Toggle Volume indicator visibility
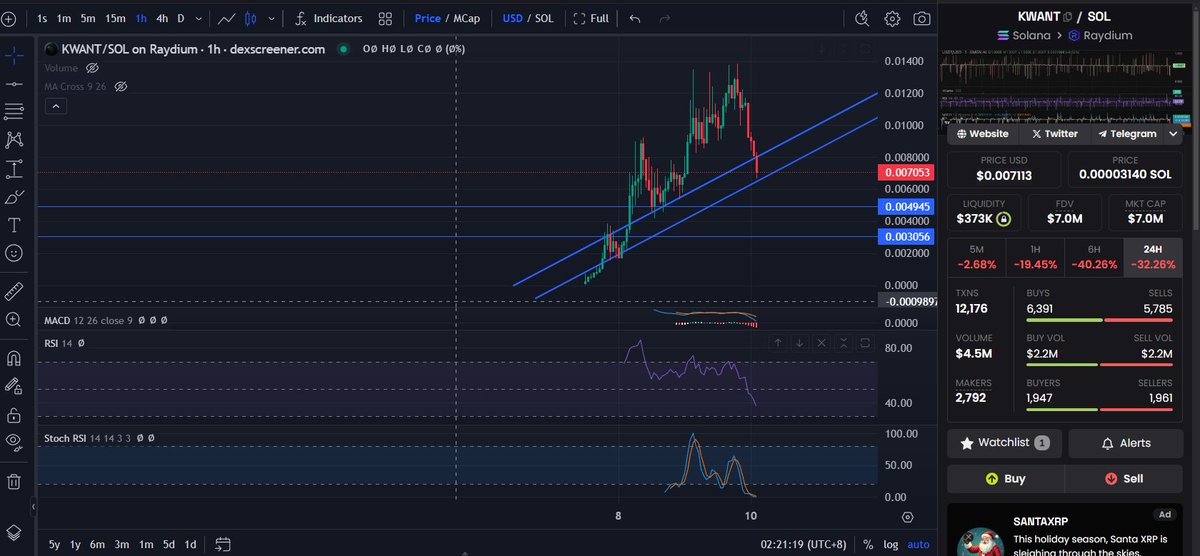 (x=92, y=67)
